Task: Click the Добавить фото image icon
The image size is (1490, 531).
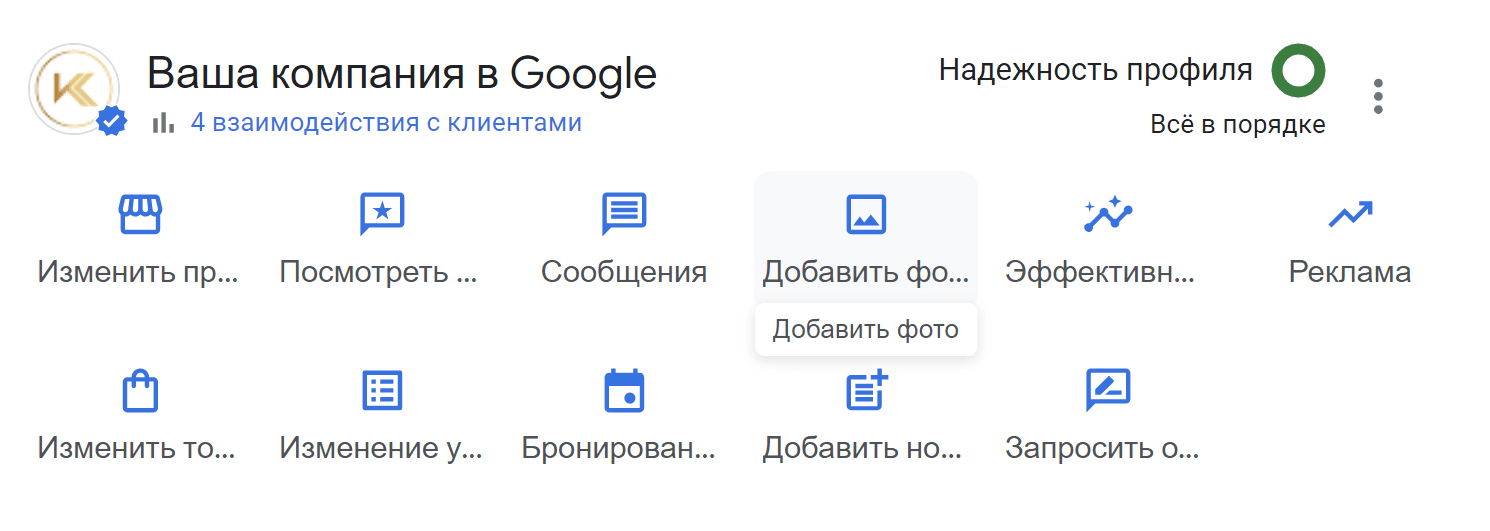Action: [x=866, y=214]
